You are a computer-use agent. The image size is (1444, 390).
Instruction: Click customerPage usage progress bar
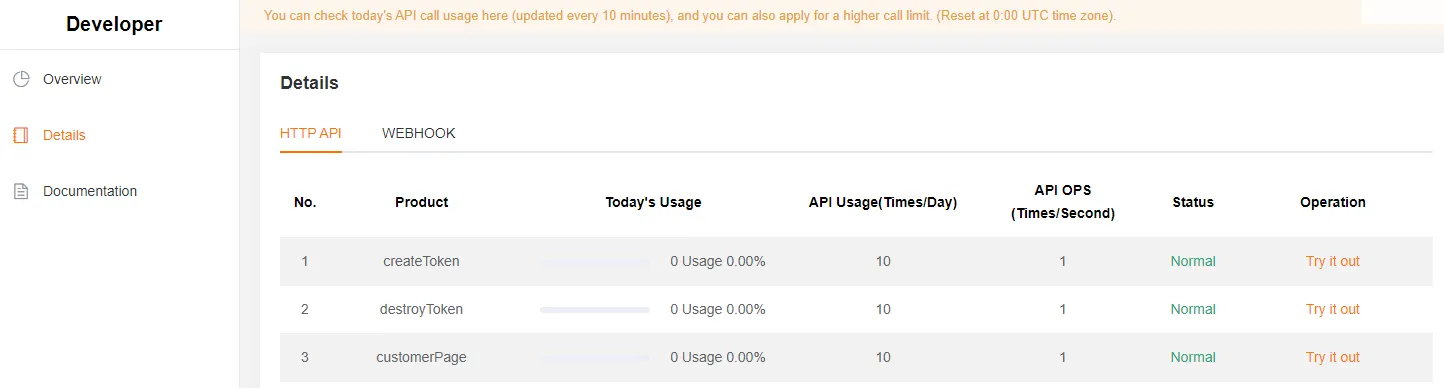(x=595, y=358)
